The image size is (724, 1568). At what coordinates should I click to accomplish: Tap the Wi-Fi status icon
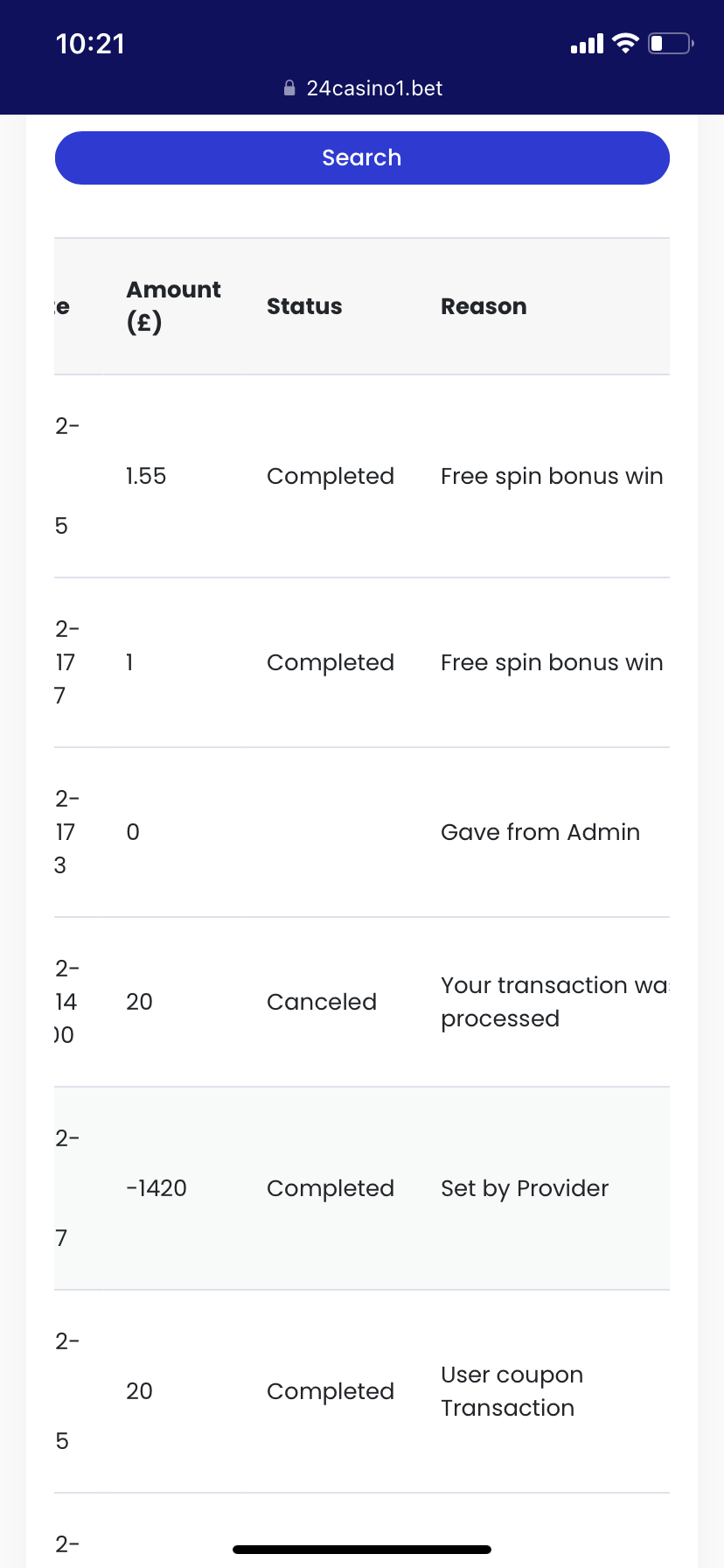[625, 43]
